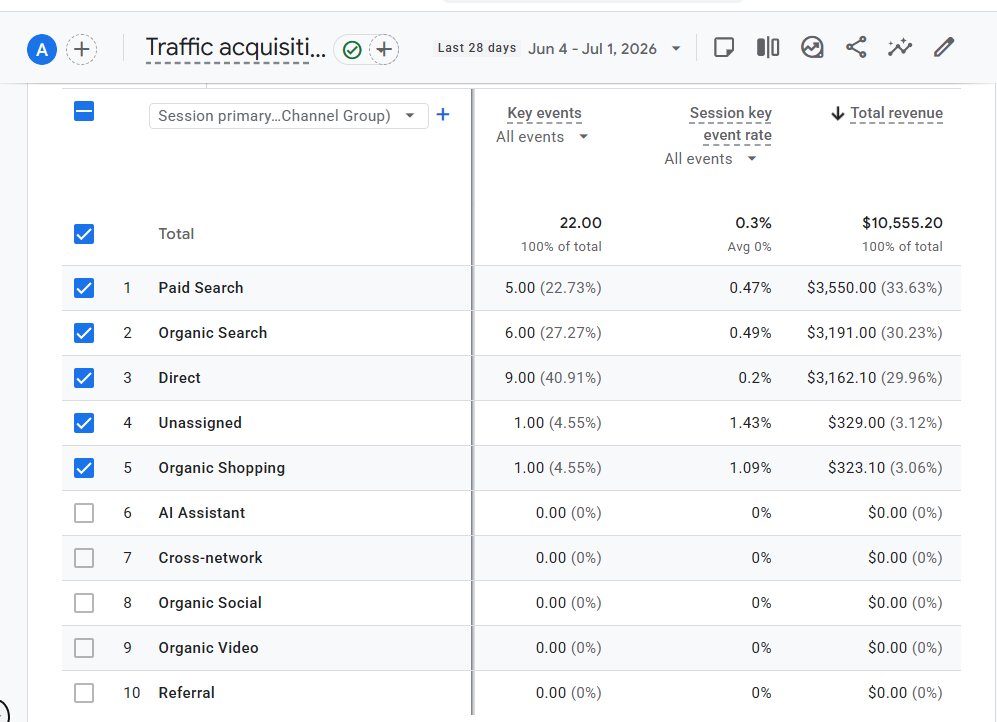Open the date range dropdown arrow
The width and height of the screenshot is (997, 722).
(x=676, y=48)
